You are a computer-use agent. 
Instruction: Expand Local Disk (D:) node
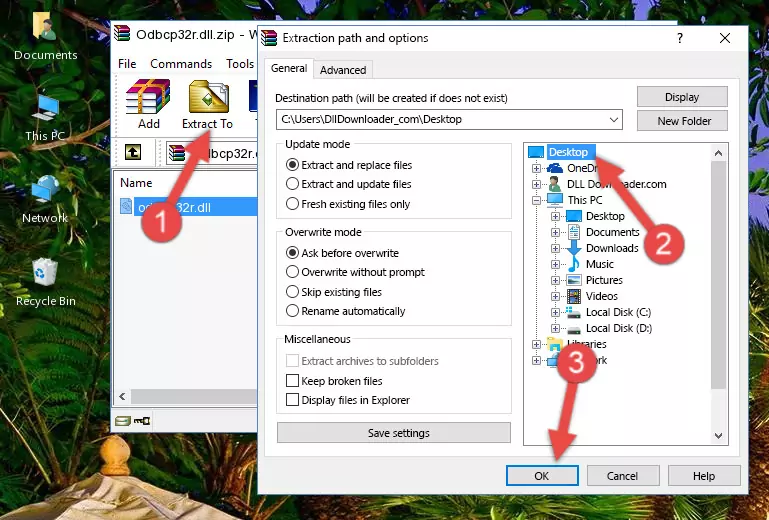555,328
